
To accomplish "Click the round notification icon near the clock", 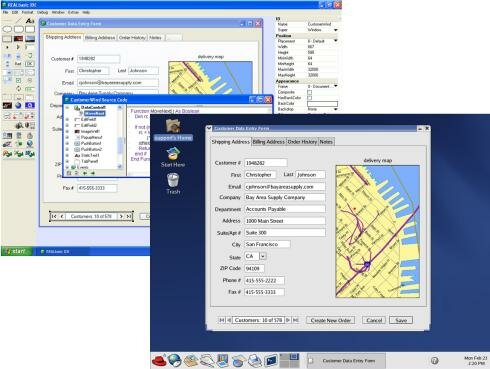I will pos(434,361).
